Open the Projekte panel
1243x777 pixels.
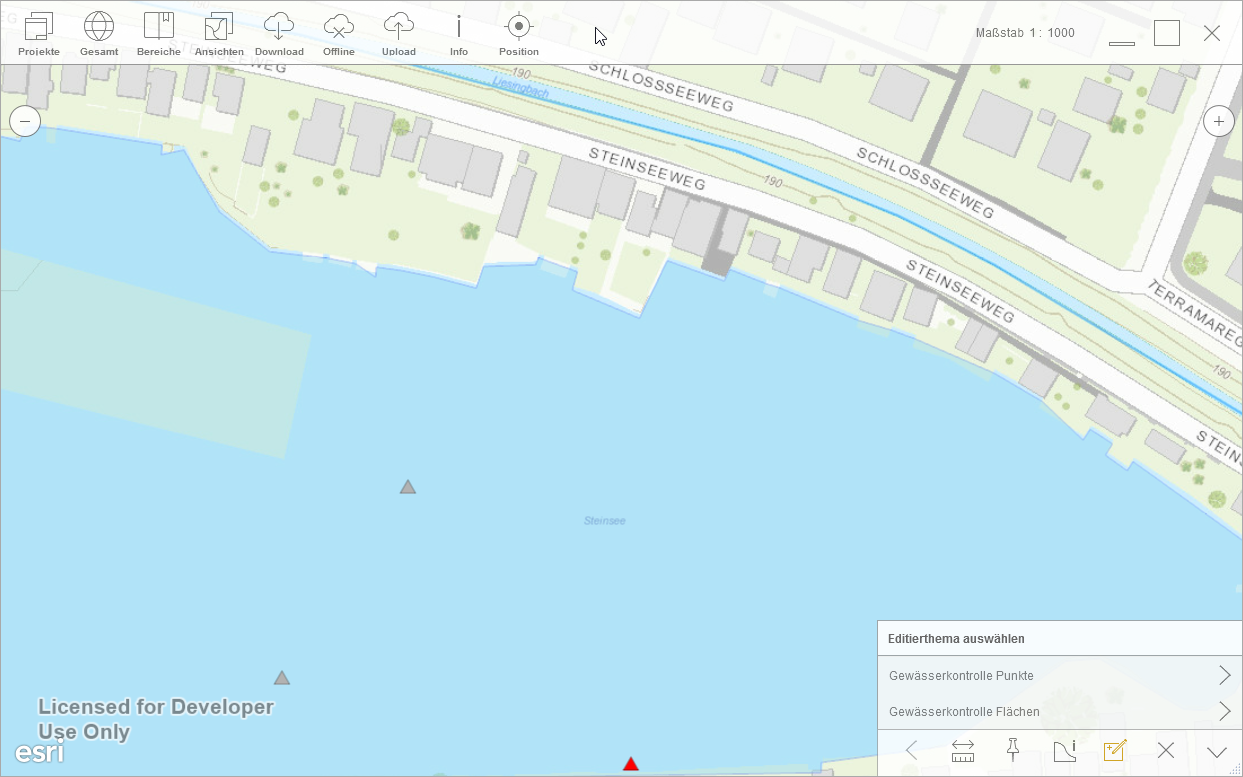39,34
